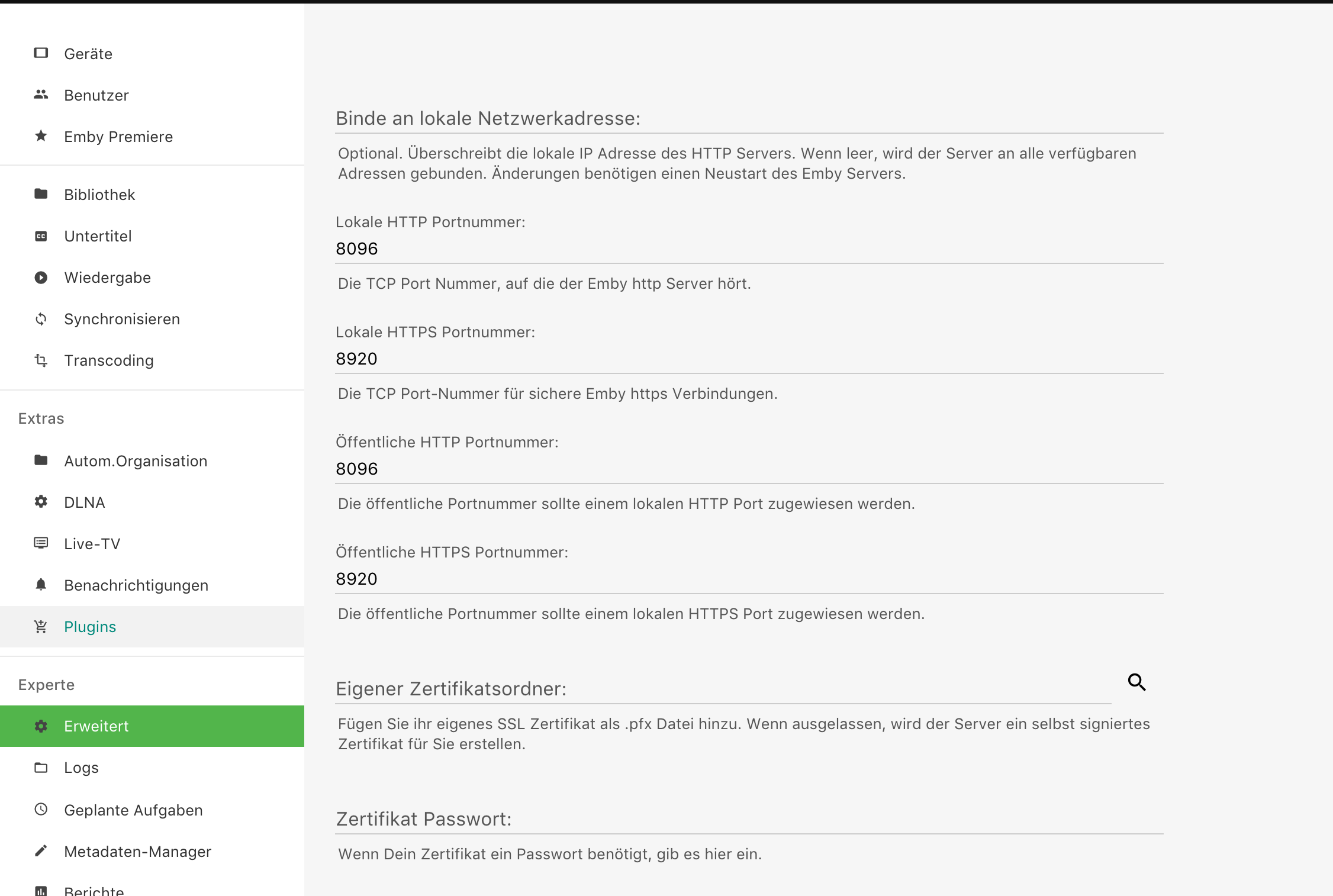
Task: Open the Plugins catalog
Action: pyautogui.click(x=152, y=627)
